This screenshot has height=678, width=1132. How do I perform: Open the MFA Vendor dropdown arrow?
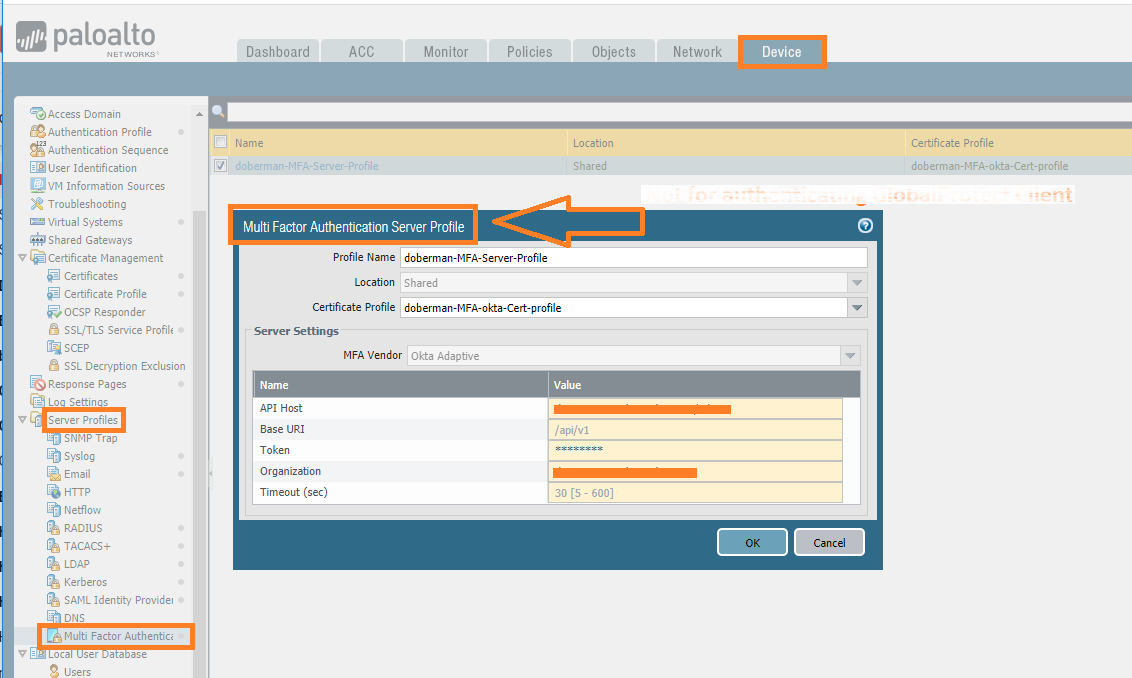click(x=850, y=356)
